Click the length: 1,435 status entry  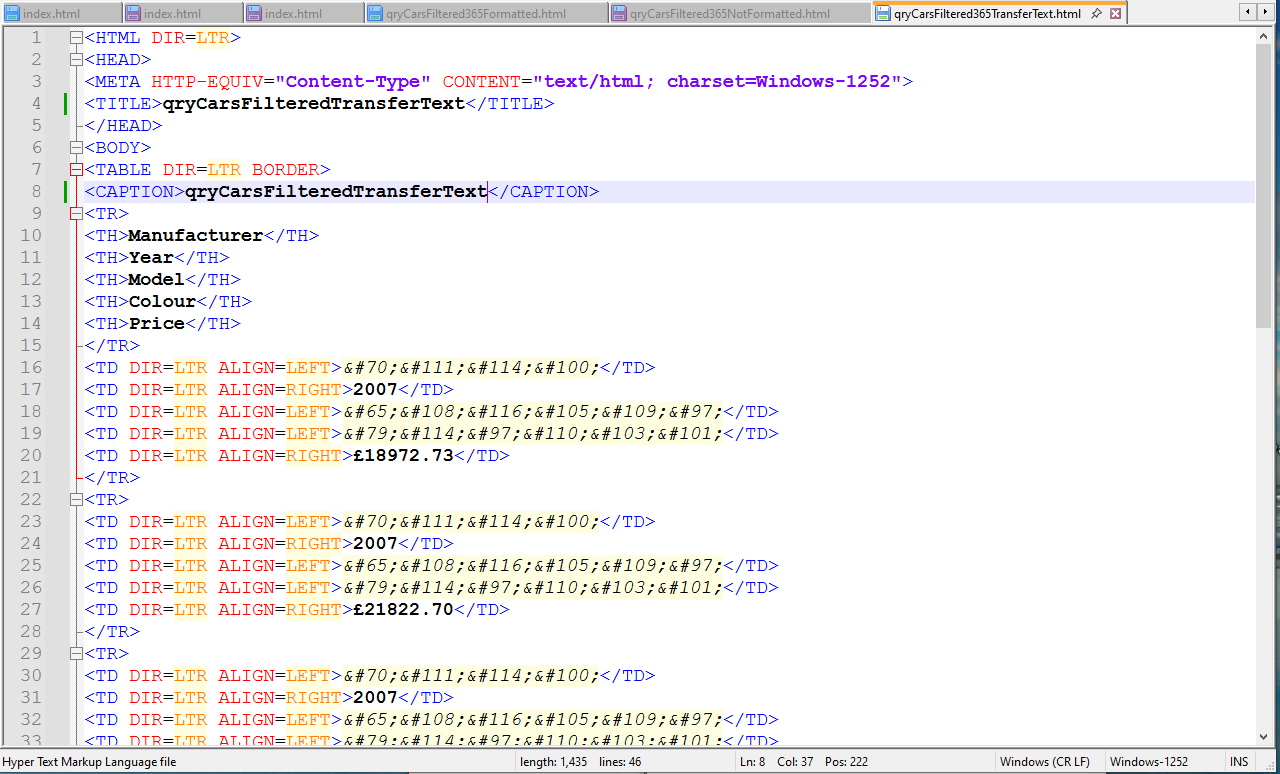[554, 762]
